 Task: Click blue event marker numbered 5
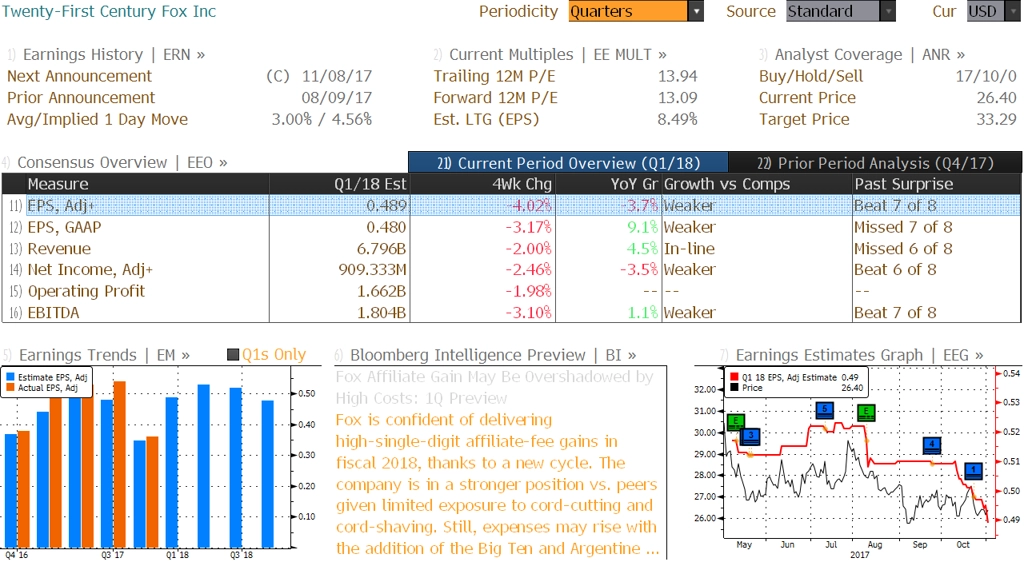tap(825, 411)
